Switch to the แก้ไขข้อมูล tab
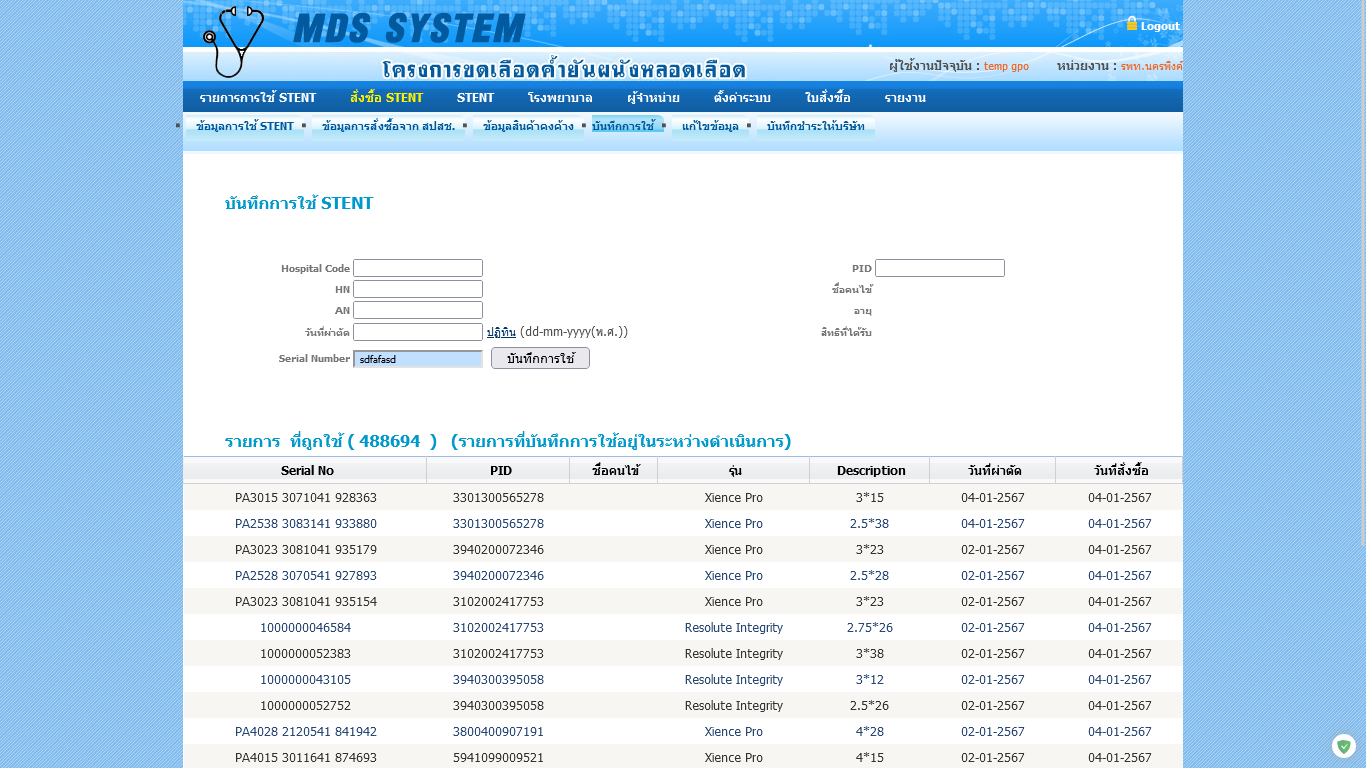The height and width of the screenshot is (768, 1366). pos(709,126)
